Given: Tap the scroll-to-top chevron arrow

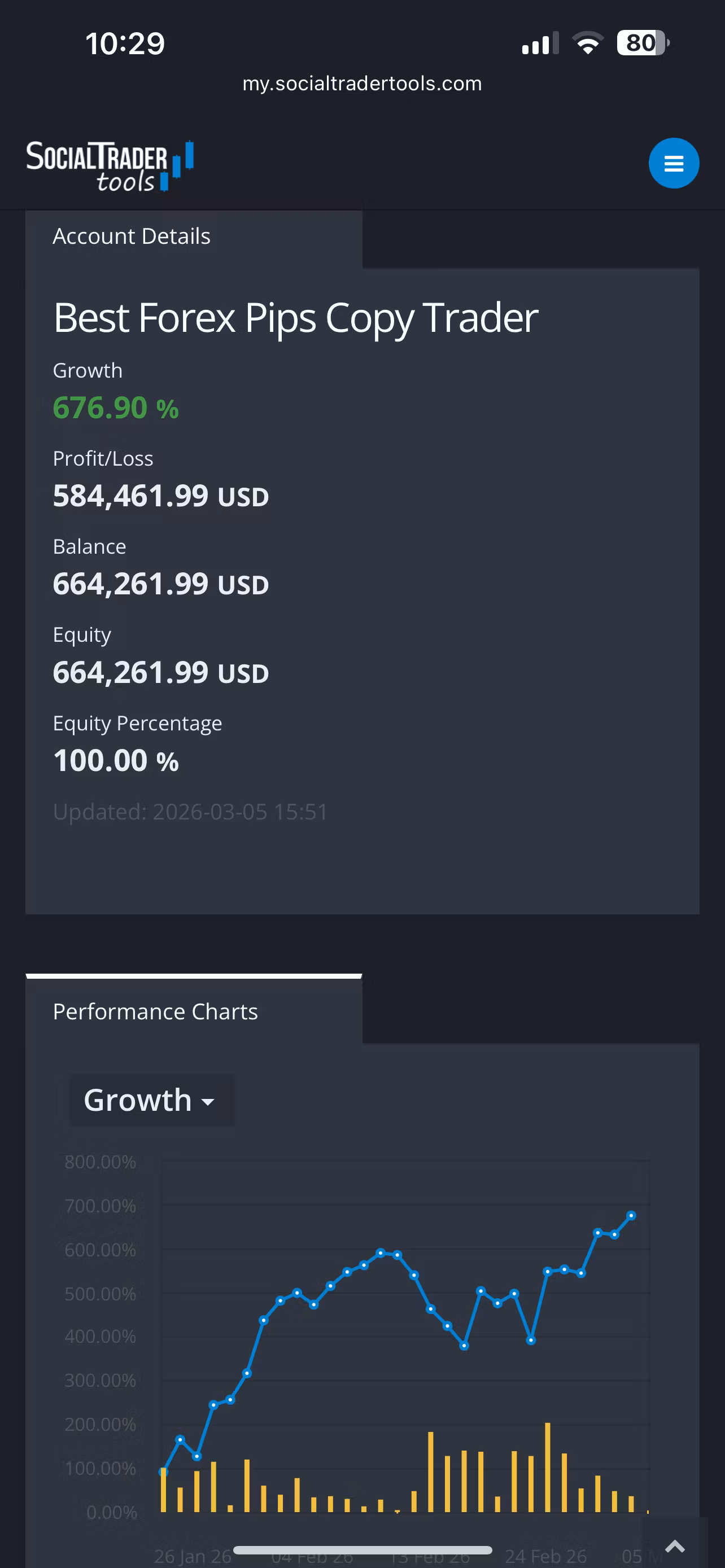Looking at the screenshot, I should tap(675, 1545).
